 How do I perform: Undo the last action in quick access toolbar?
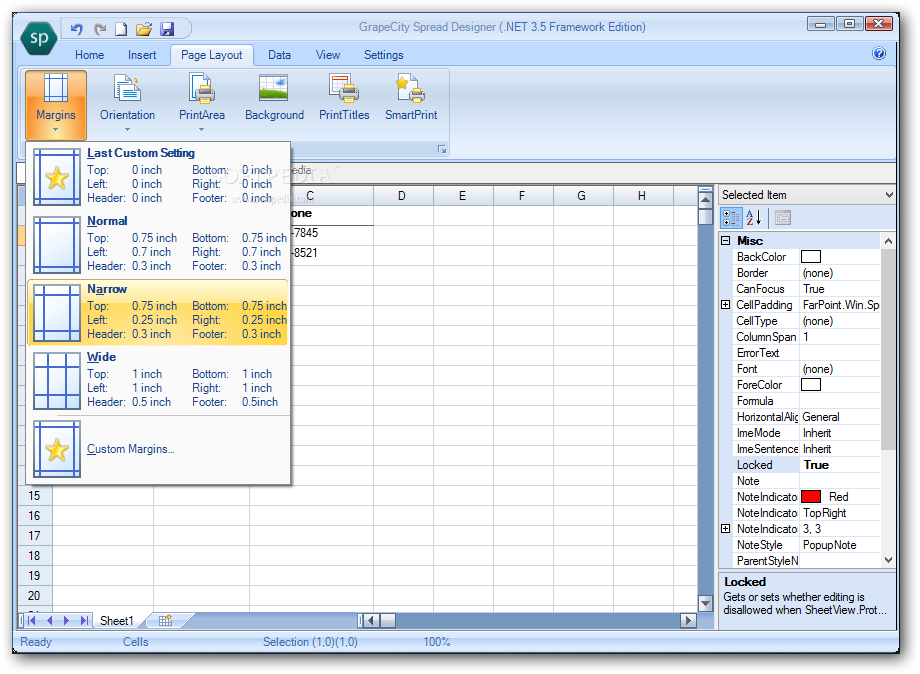[x=76, y=29]
